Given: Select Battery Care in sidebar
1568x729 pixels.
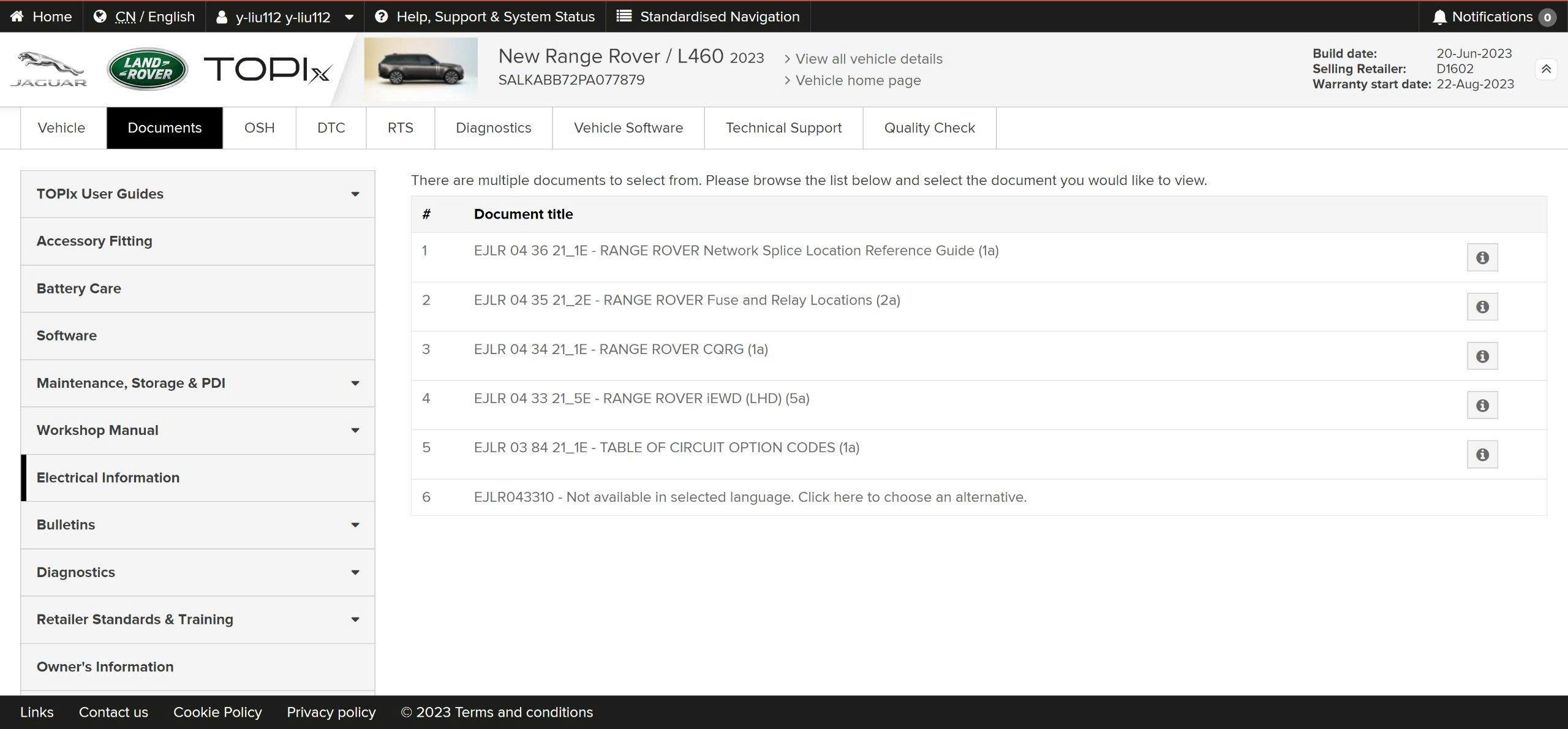Looking at the screenshot, I should [79, 289].
